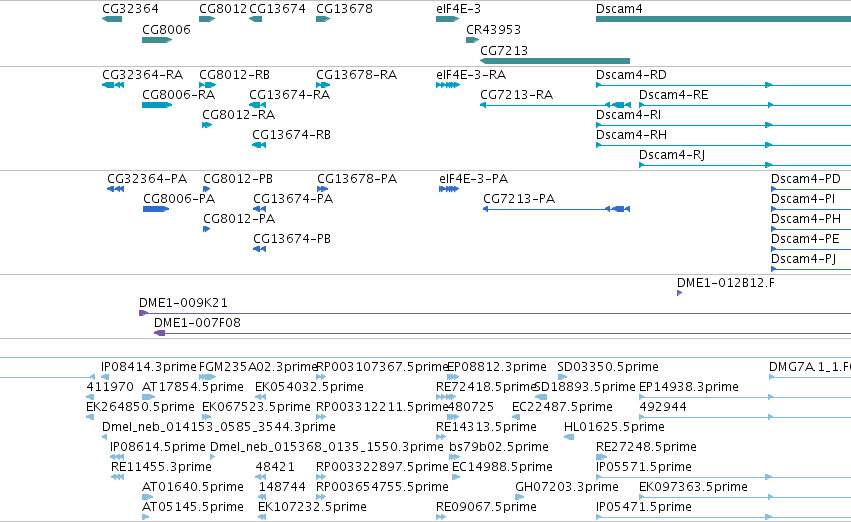
Task: Click EST RE27248.5prime
Action: [x=646, y=447]
